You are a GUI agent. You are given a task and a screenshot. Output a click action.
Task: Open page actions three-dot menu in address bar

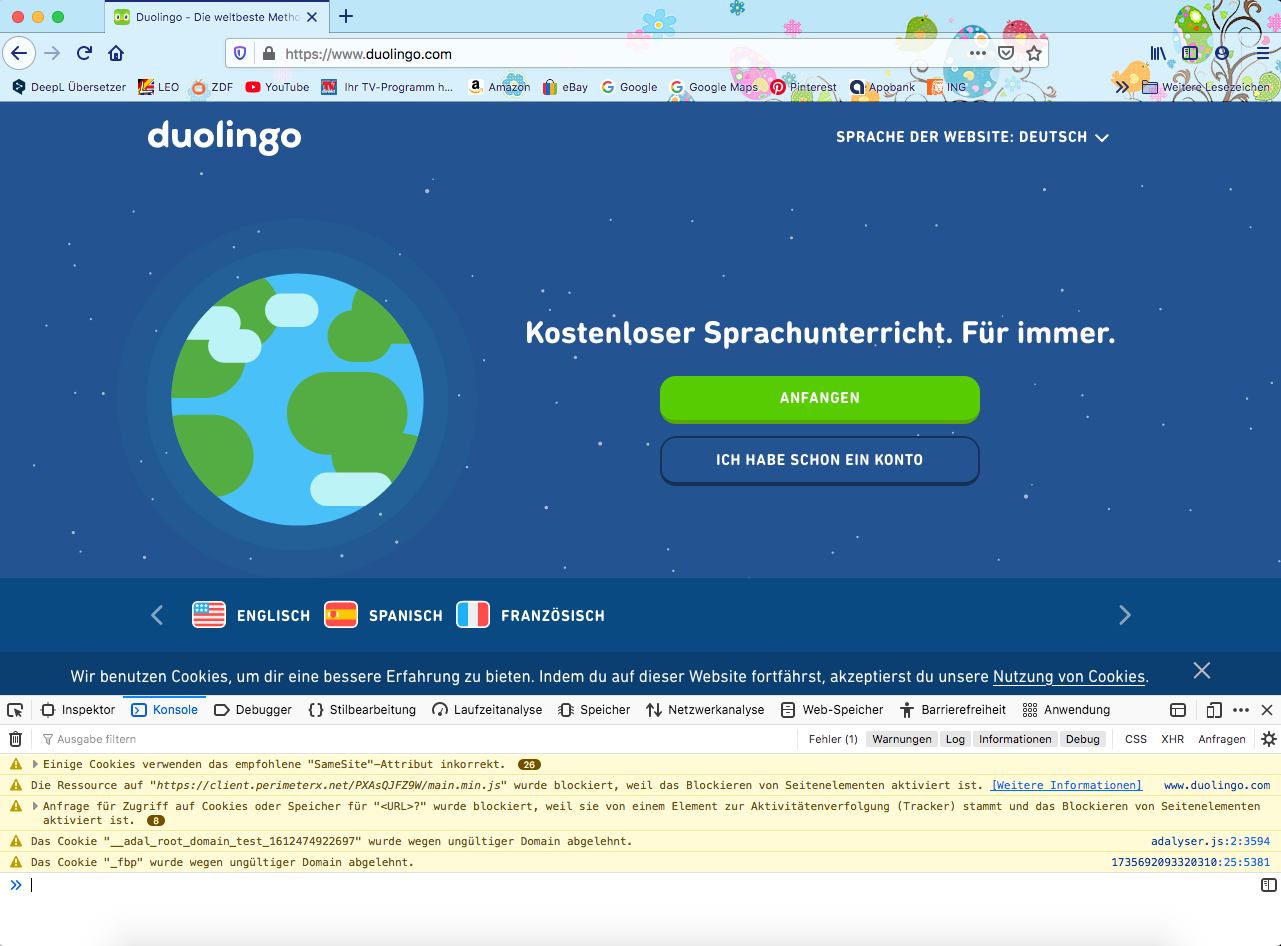pyautogui.click(x=978, y=53)
